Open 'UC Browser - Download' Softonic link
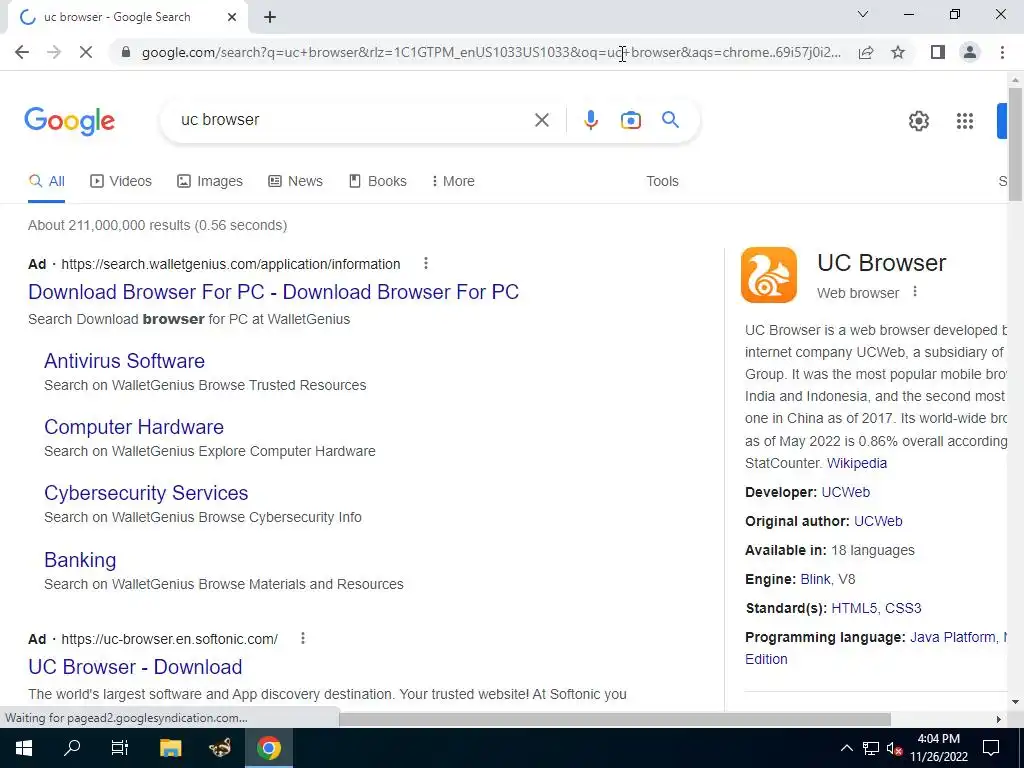The image size is (1024, 768). click(x=135, y=666)
